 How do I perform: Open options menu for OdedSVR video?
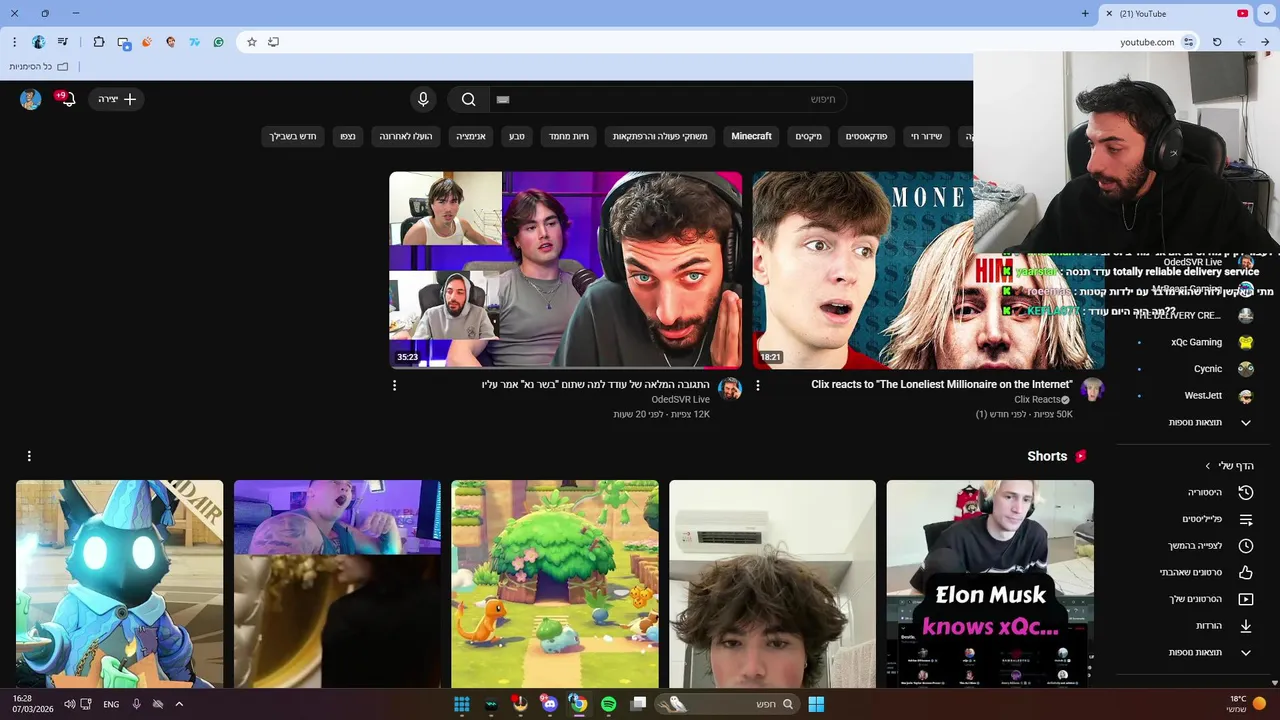(394, 385)
